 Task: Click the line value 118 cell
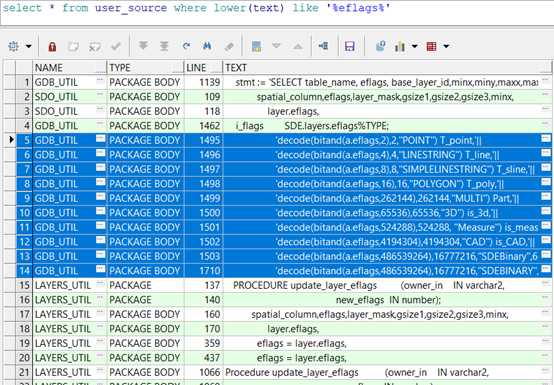pos(204,111)
